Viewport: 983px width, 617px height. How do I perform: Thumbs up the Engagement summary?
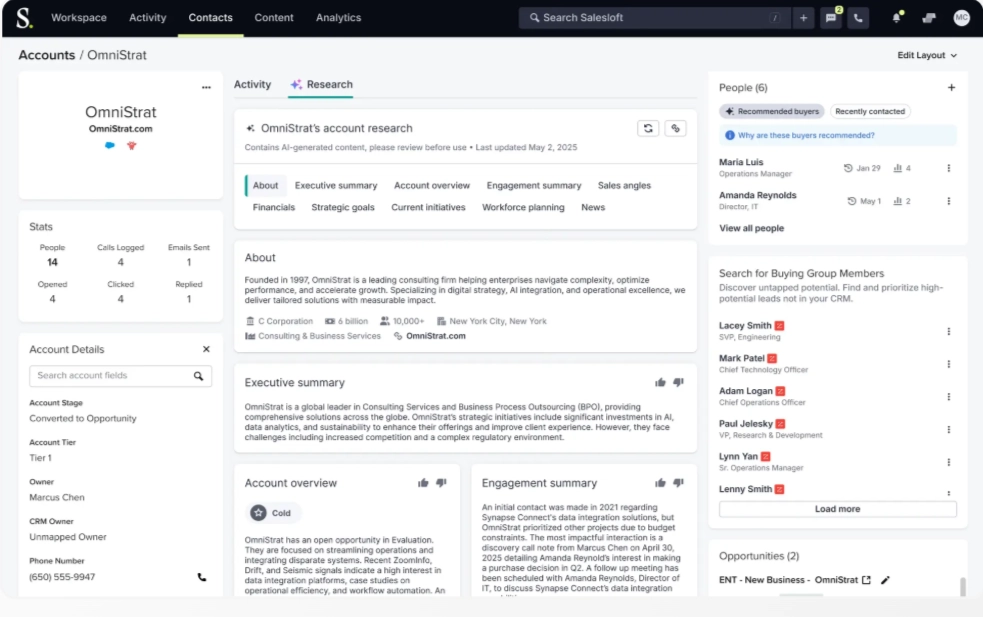(660, 483)
